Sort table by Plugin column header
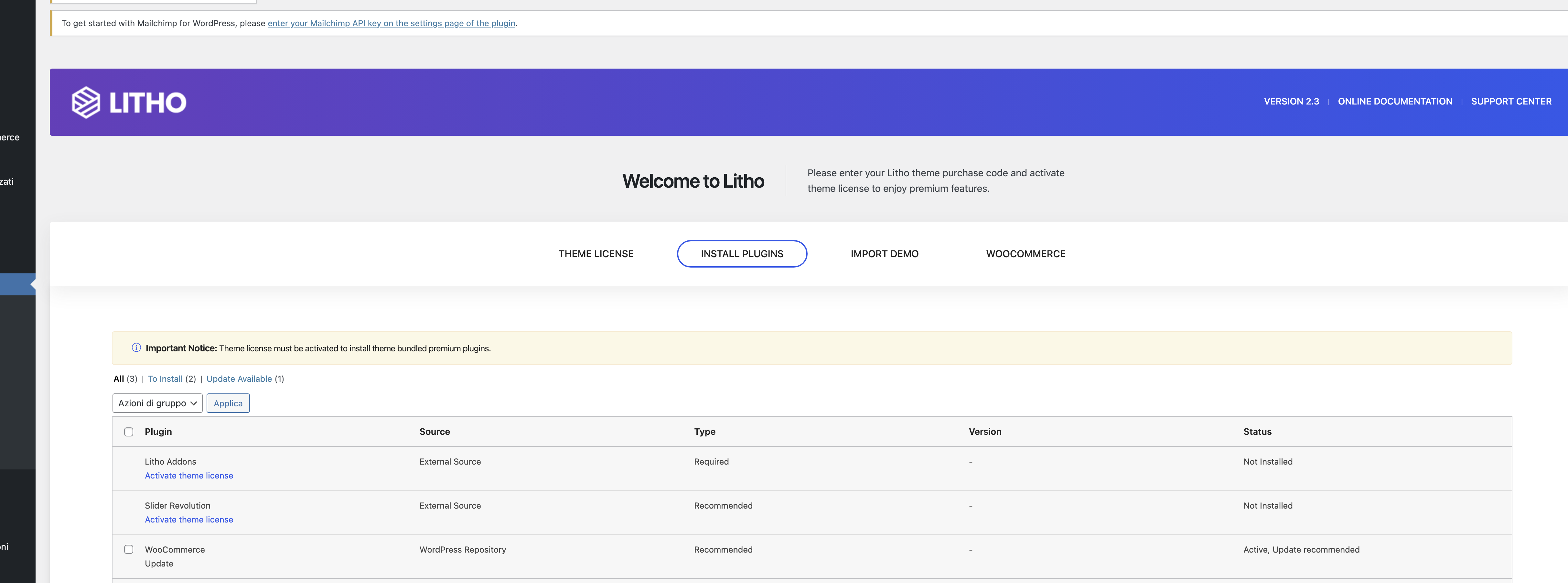The image size is (1568, 583). point(158,432)
